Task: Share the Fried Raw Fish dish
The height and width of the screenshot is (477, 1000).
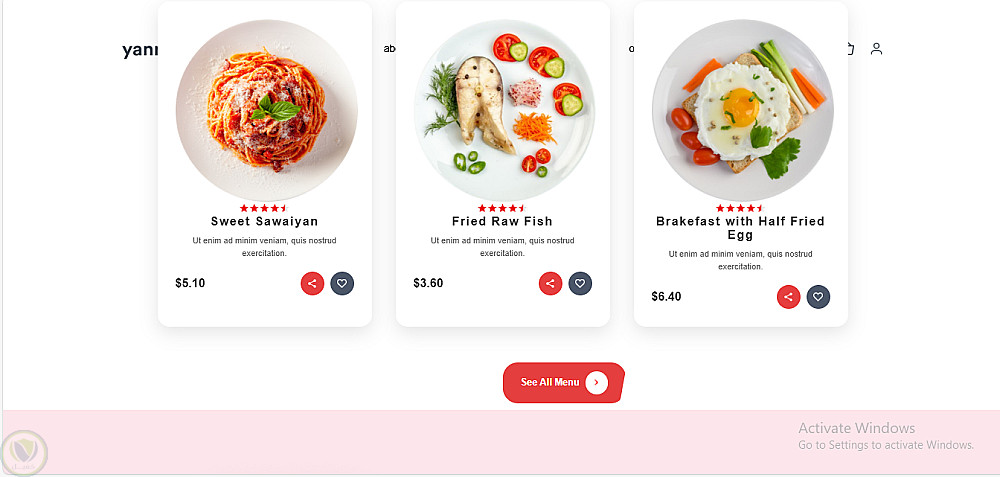Action: [550, 284]
